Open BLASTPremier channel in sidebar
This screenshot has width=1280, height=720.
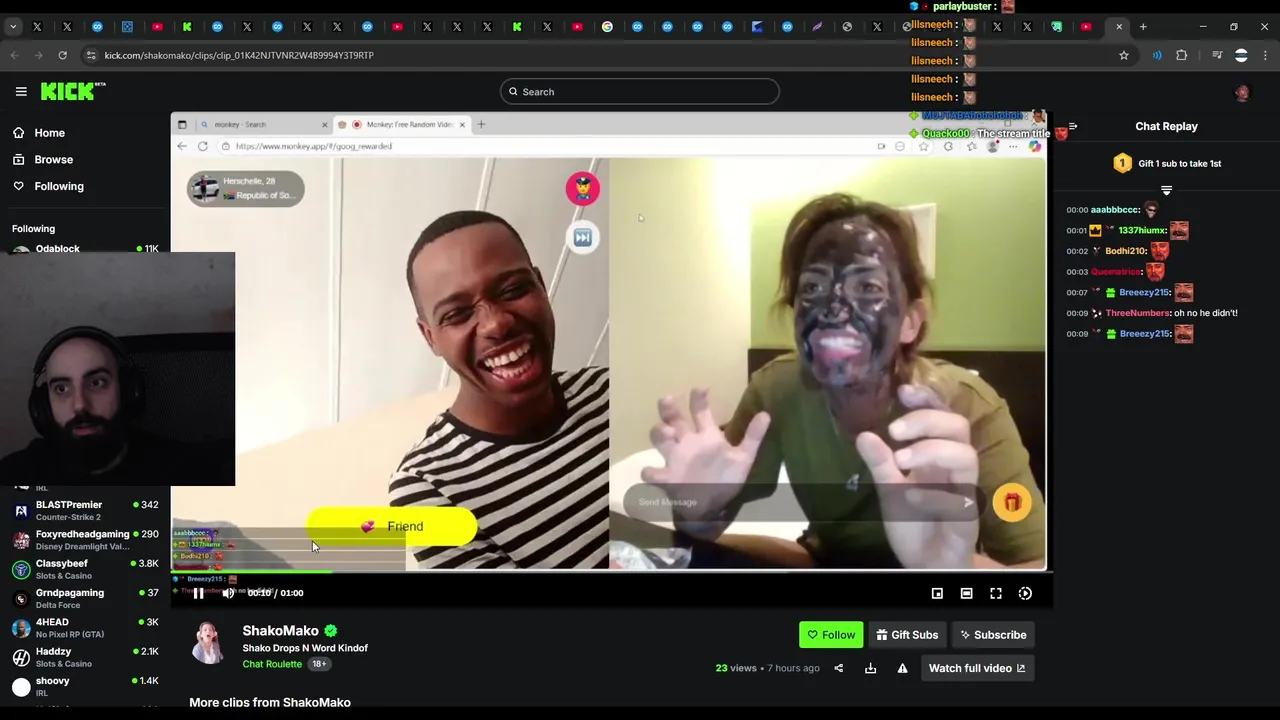point(85,510)
